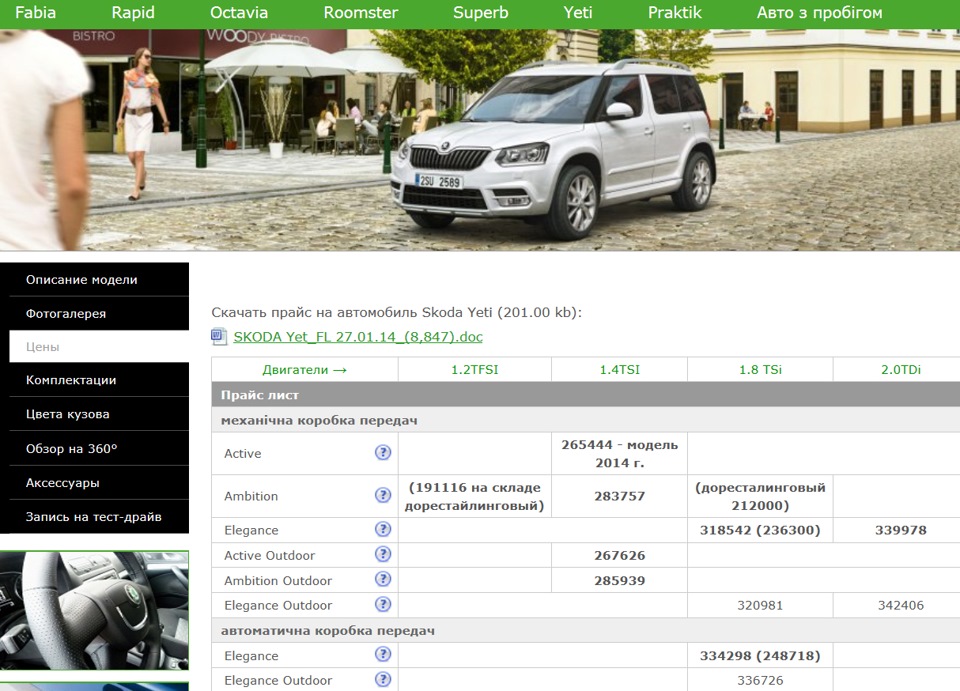Open help icon for Ambition trim
960x691 pixels.
[383, 495]
